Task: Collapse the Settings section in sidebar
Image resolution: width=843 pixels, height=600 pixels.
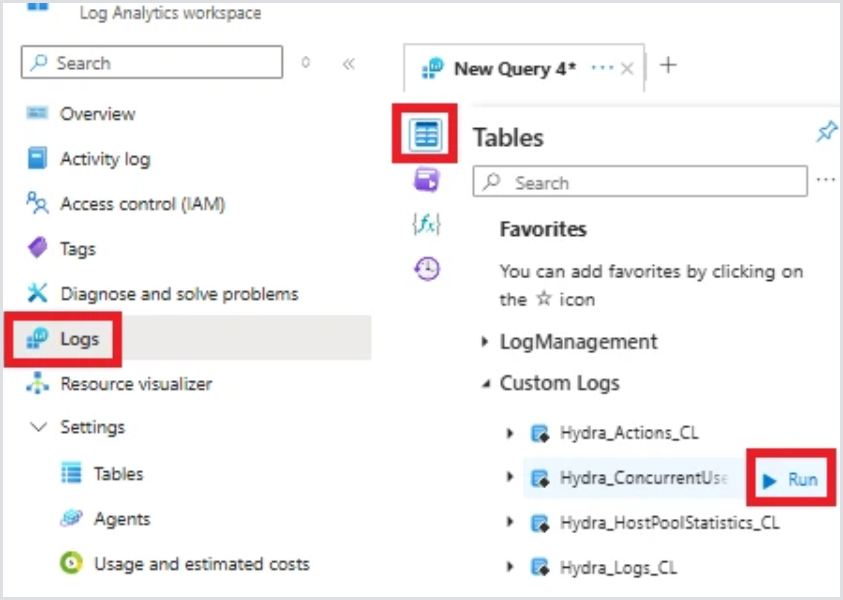Action: click(x=39, y=427)
